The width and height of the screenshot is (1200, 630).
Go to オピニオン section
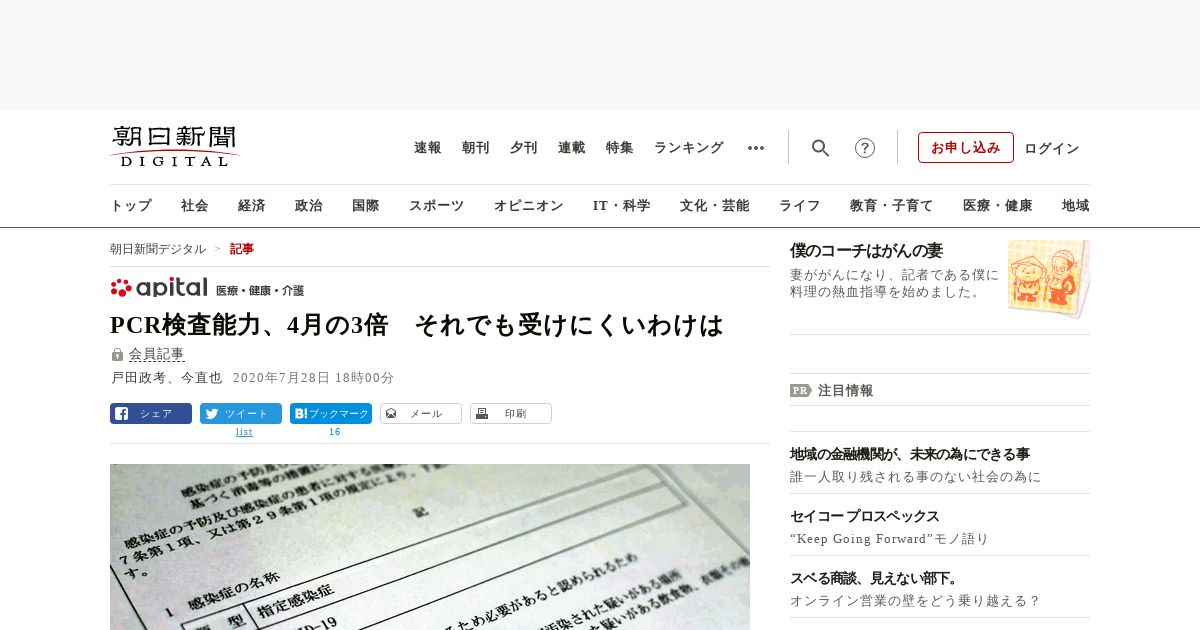click(x=528, y=206)
